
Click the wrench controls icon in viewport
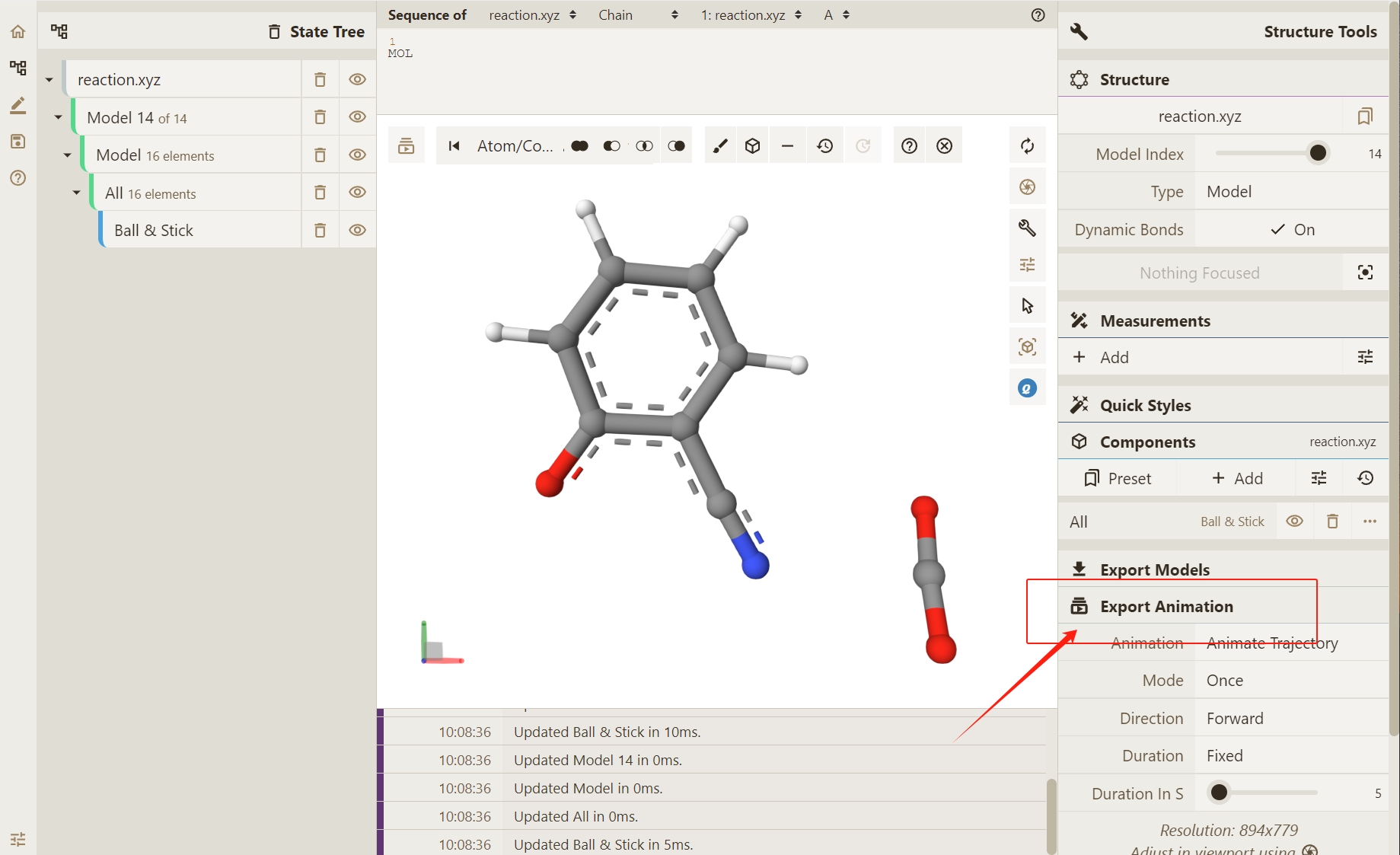click(x=1027, y=228)
